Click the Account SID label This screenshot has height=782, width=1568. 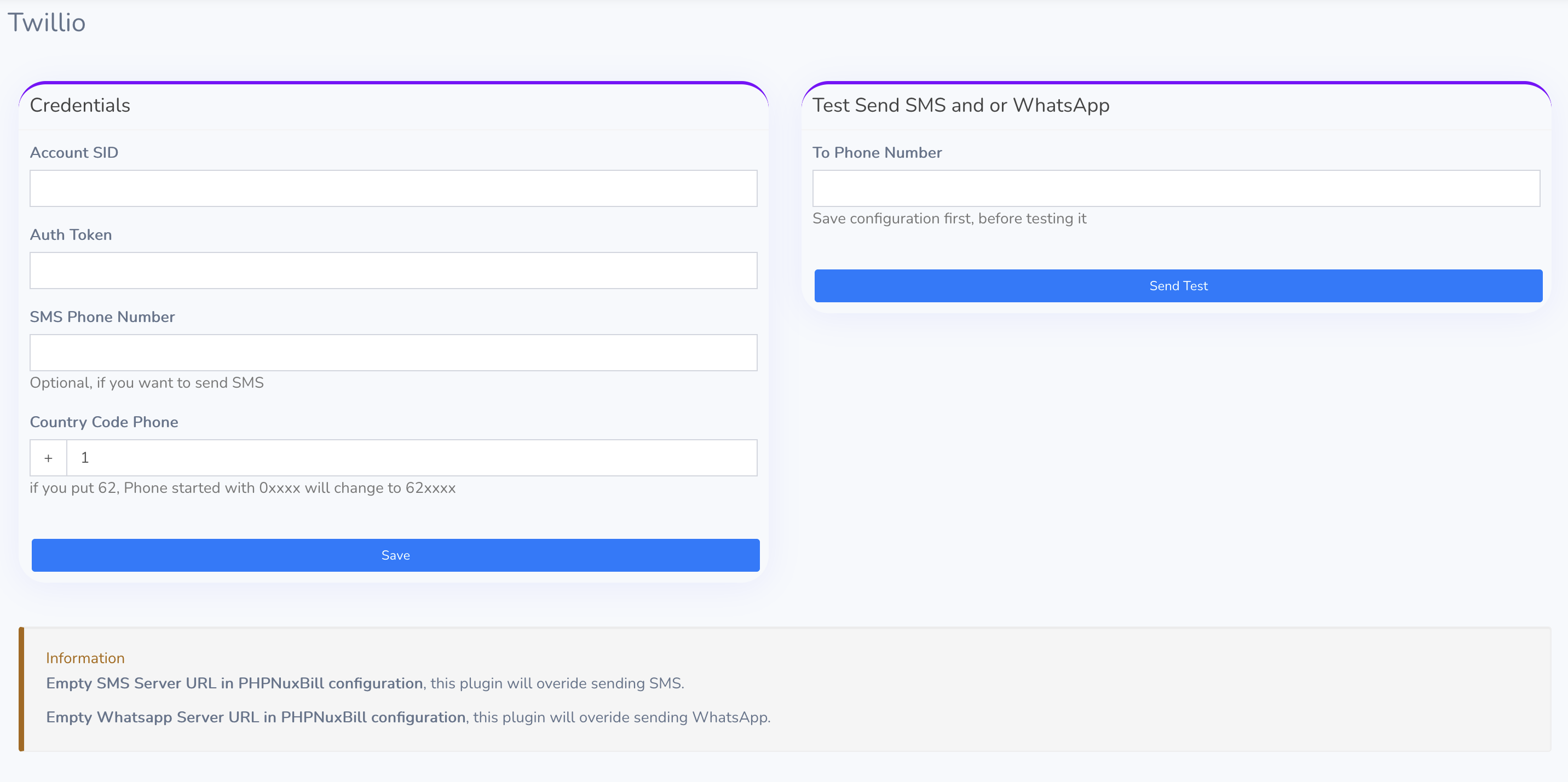(x=74, y=153)
